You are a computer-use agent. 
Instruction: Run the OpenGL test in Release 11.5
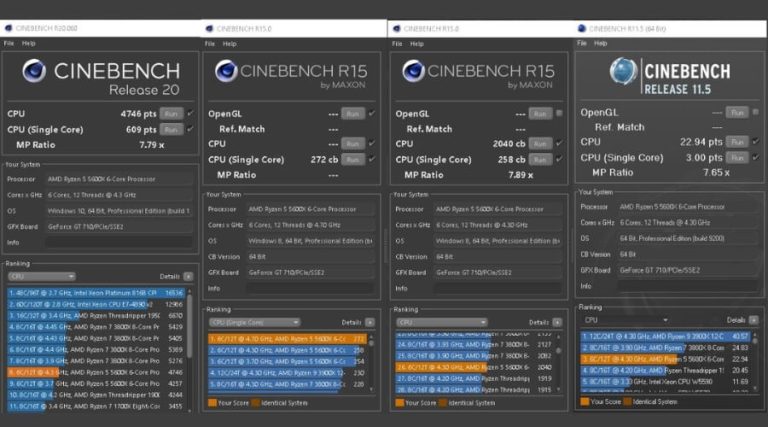point(736,113)
